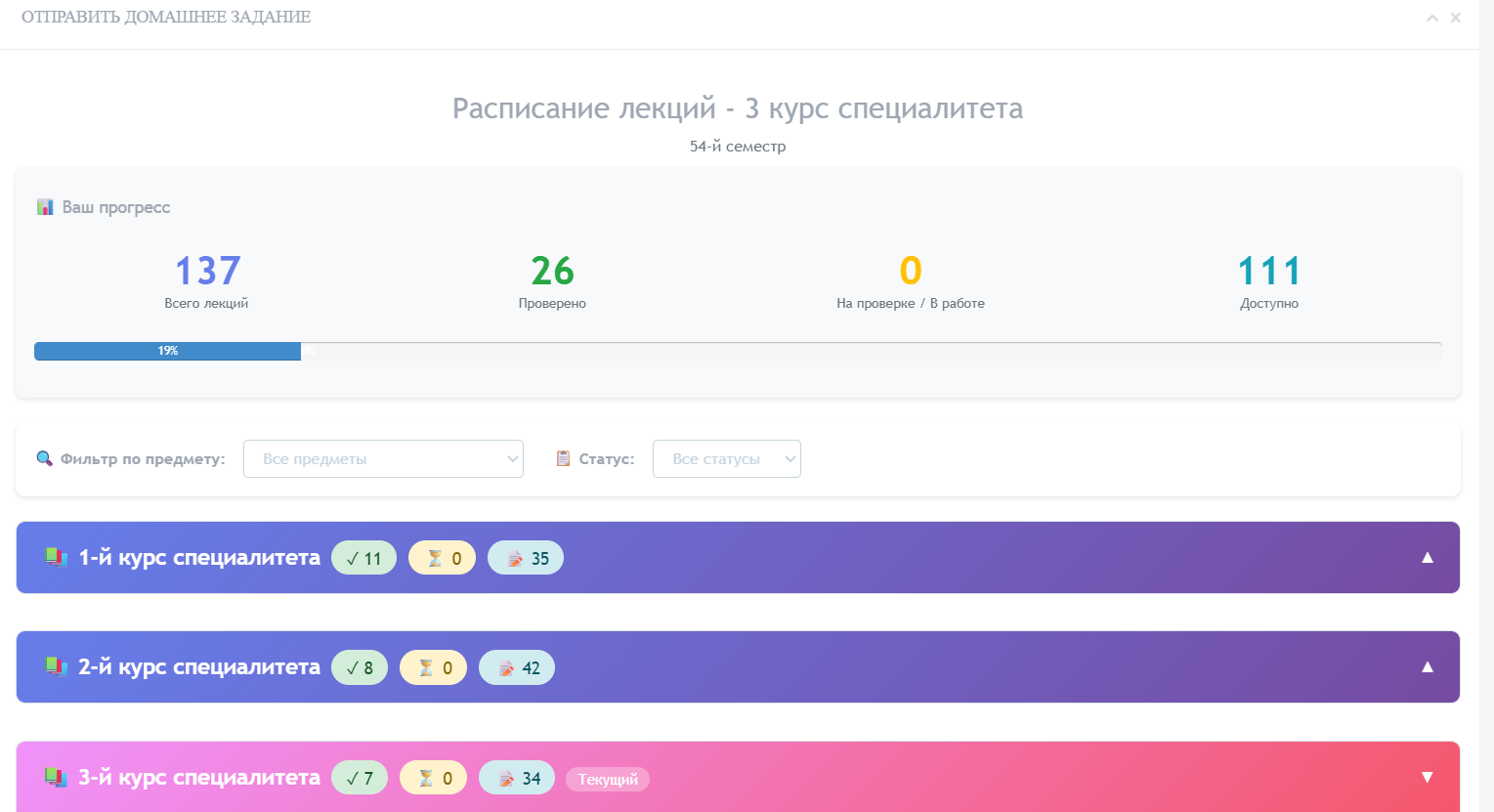
Task: Click the bar chart icon near Ваш прогресс
Action: pyautogui.click(x=44, y=206)
